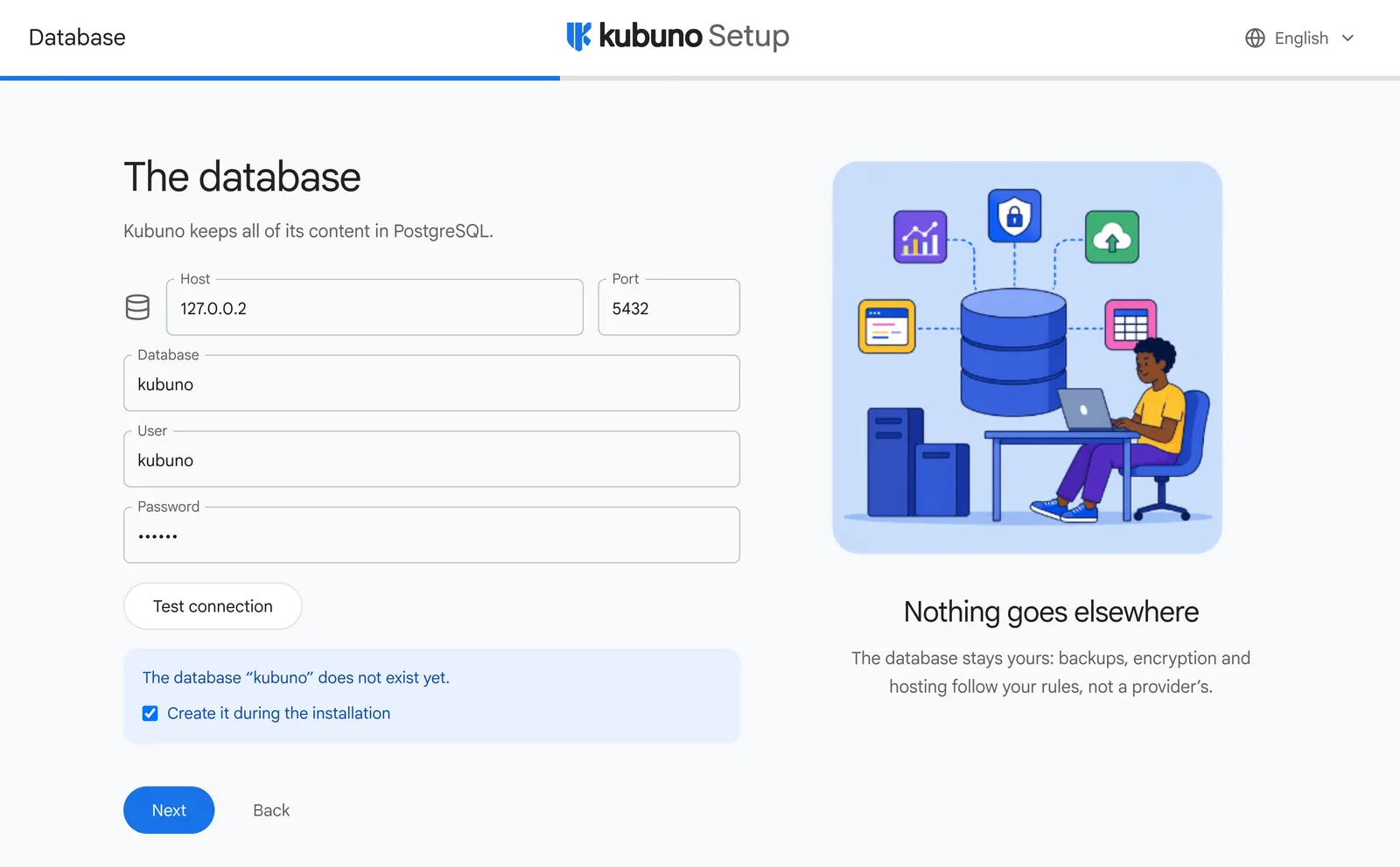Focus the Database name field

[431, 383]
